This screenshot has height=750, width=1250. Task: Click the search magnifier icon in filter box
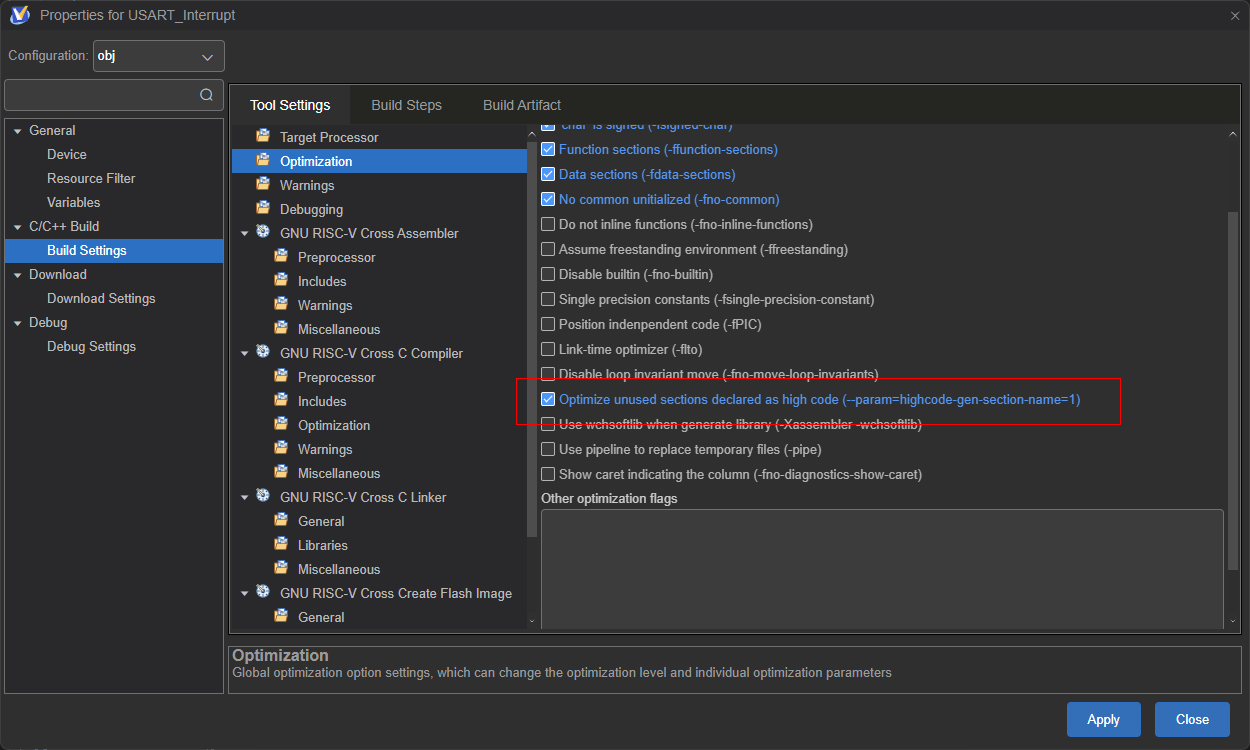tap(206, 95)
